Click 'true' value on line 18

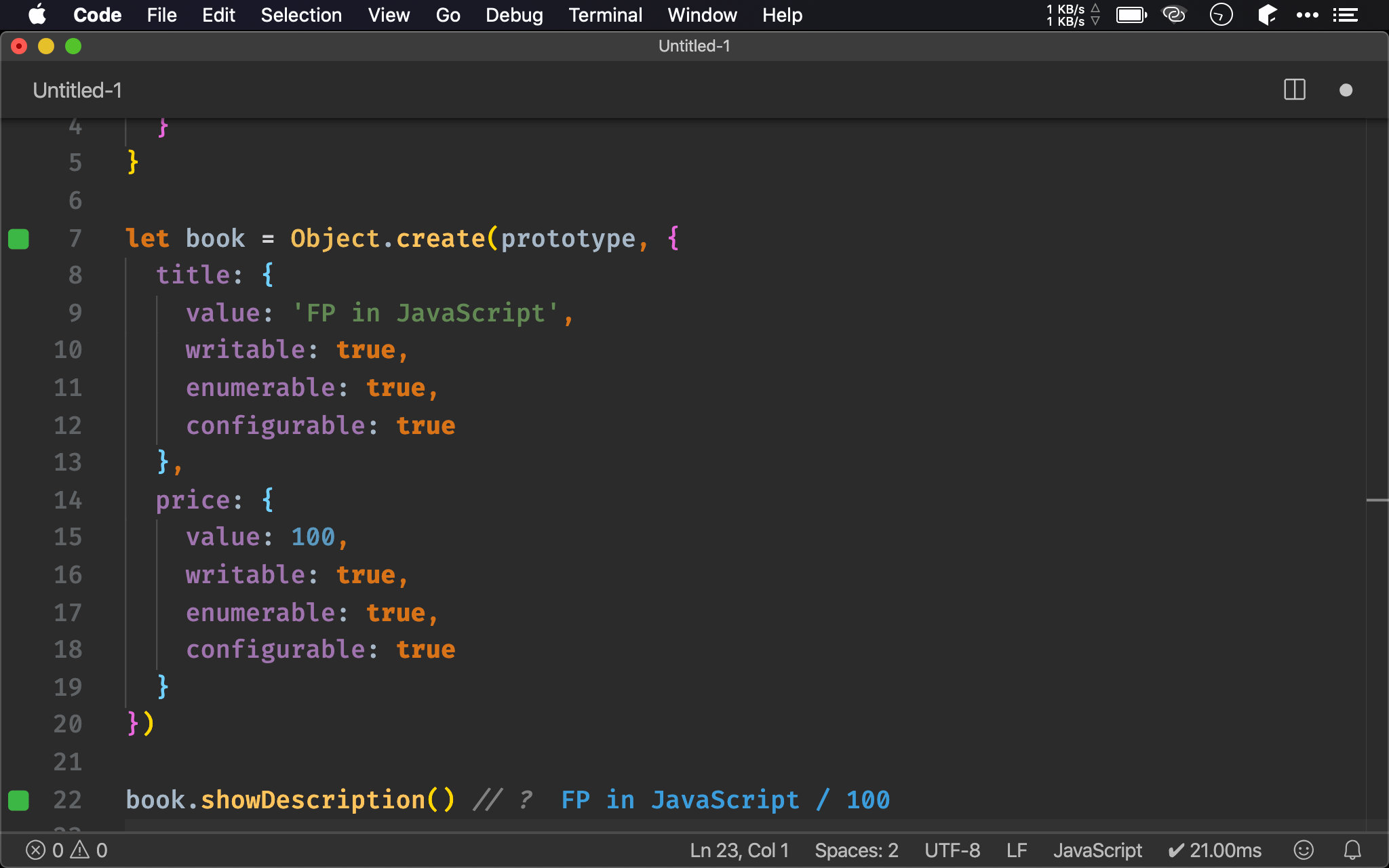(x=425, y=650)
